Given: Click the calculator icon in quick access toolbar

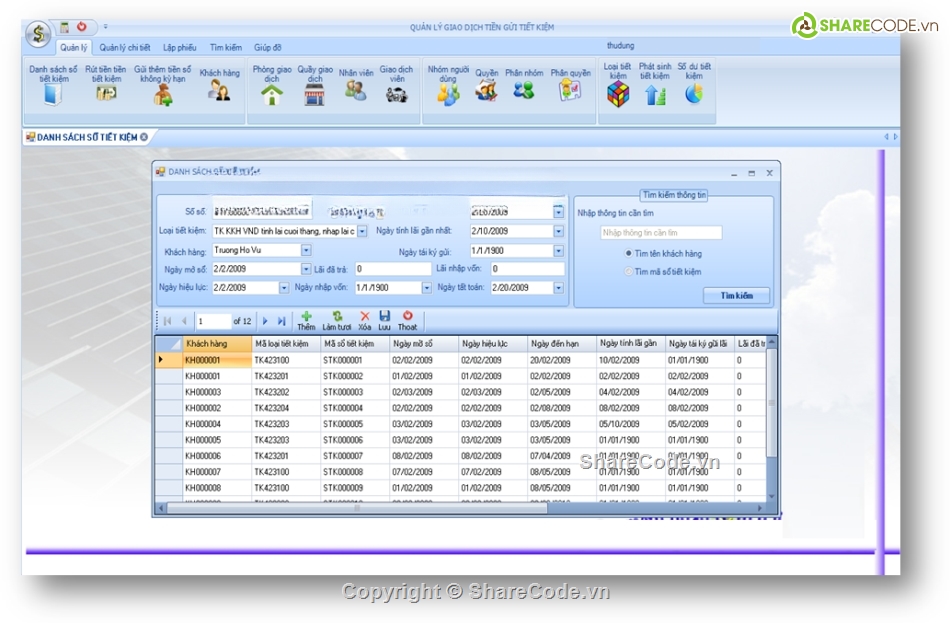Looking at the screenshot, I should click(x=64, y=27).
